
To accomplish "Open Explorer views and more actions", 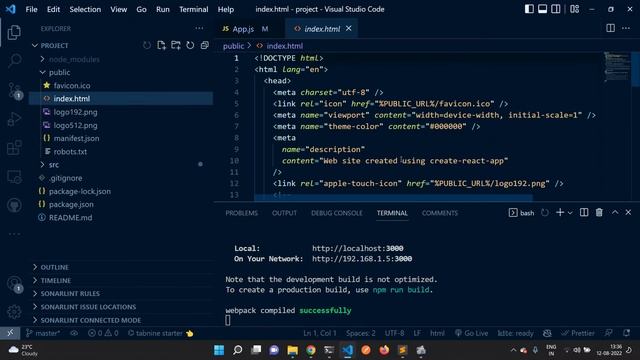I will click(x=199, y=28).
